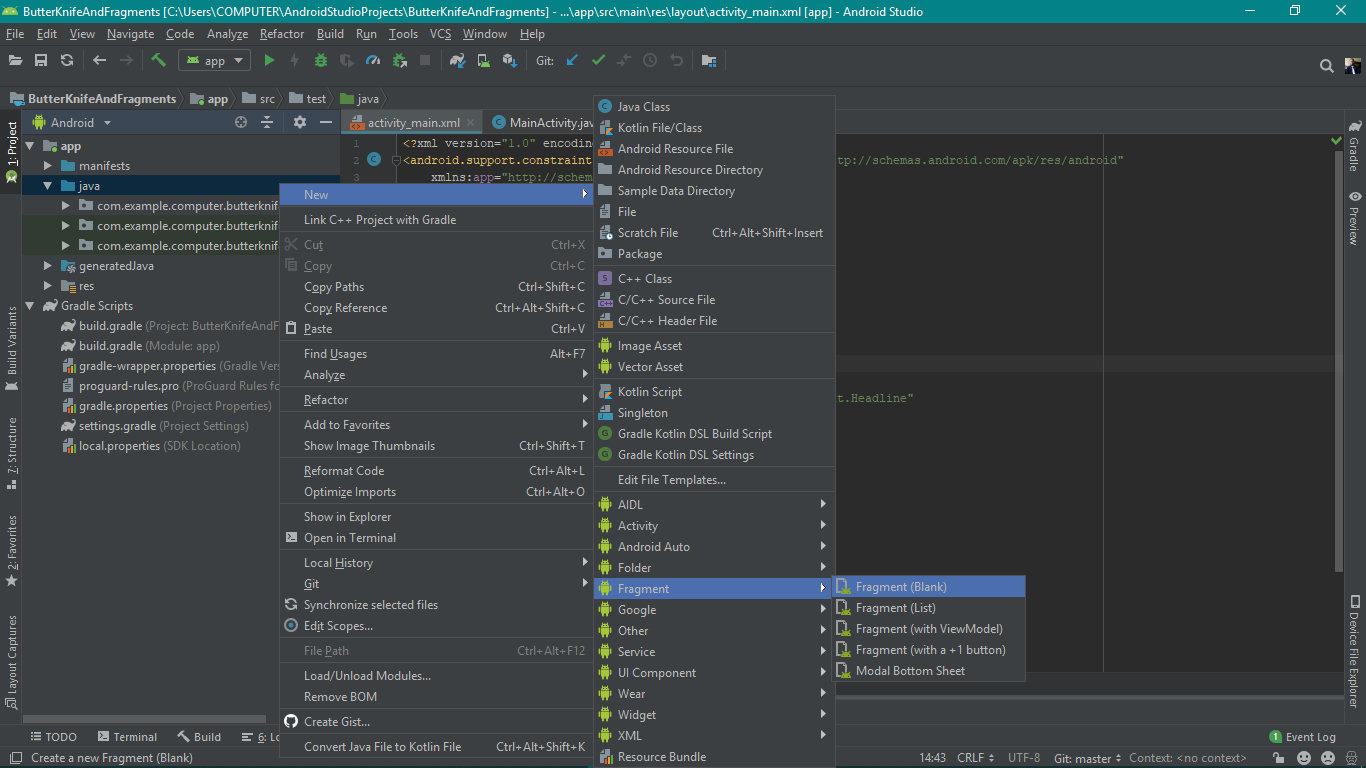Open the Gradle side tool window

[1354, 146]
